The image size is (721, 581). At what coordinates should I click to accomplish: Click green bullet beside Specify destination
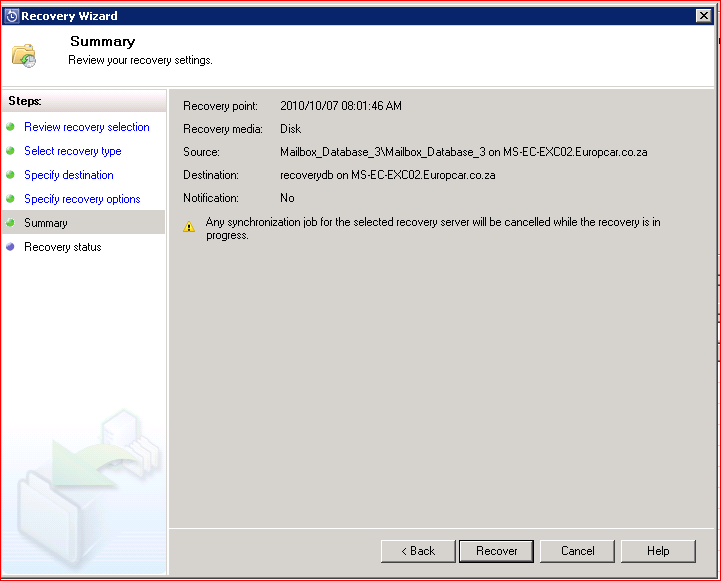[x=11, y=175]
